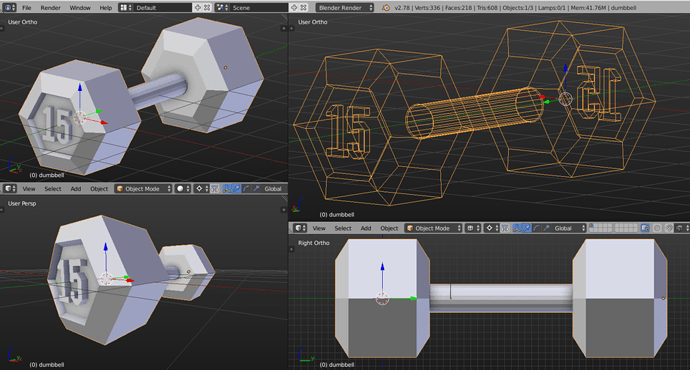690x370 pixels.
Task: Click the Default screen layout name field
Action: click(163, 7)
